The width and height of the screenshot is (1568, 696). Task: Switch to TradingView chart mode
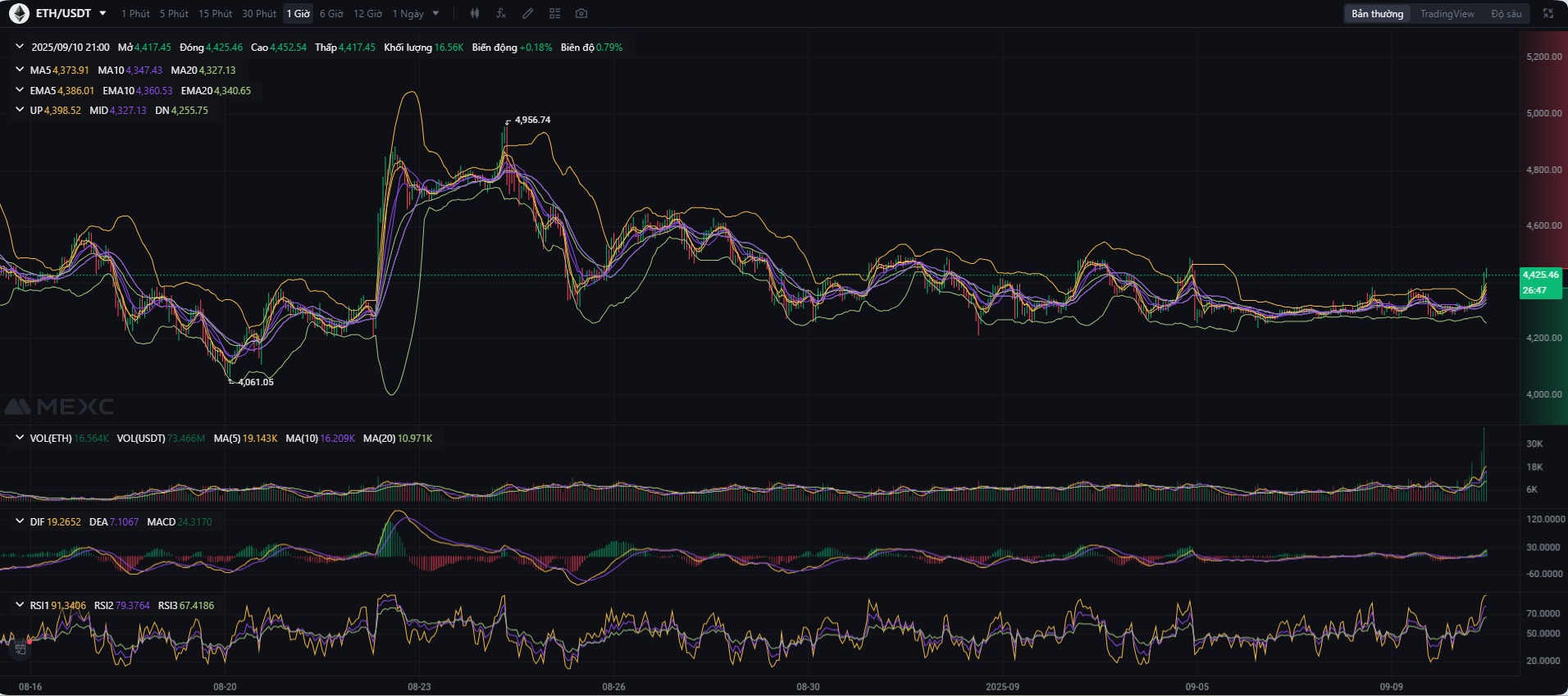click(1447, 14)
